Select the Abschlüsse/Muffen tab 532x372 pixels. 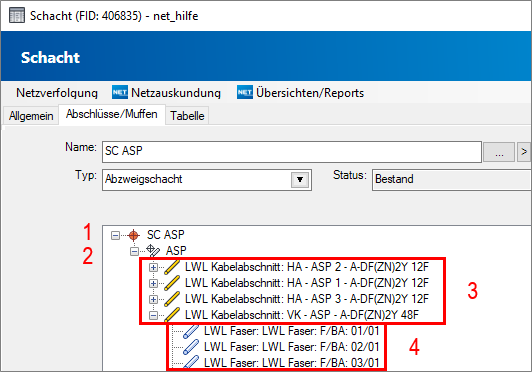pyautogui.click(x=112, y=114)
